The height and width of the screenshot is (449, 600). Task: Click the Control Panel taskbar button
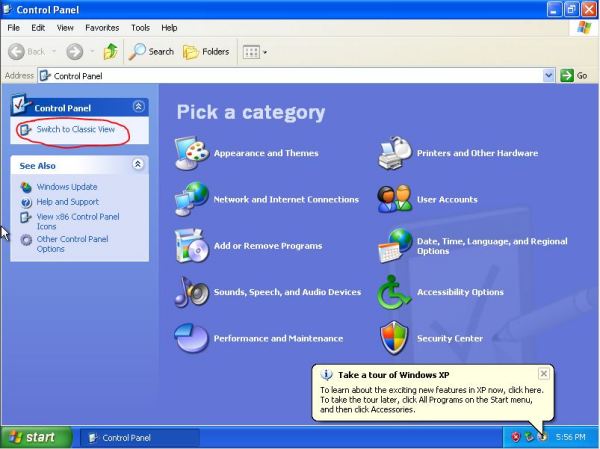coord(139,438)
